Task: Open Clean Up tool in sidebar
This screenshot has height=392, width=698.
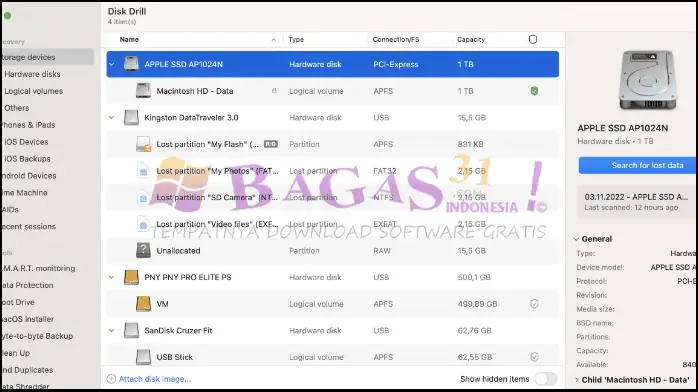Action: (x=16, y=353)
